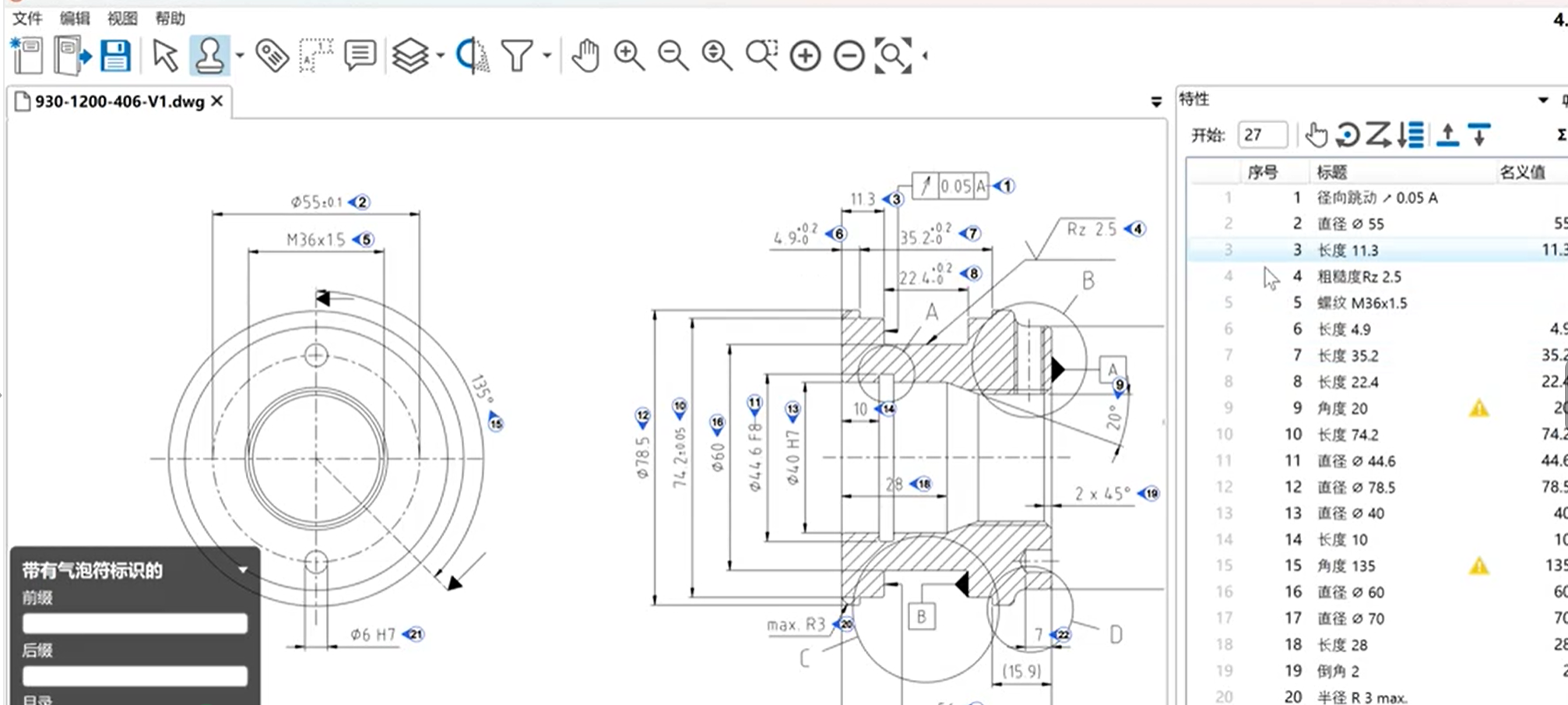Activate the stamp ballooning tool

tap(208, 56)
